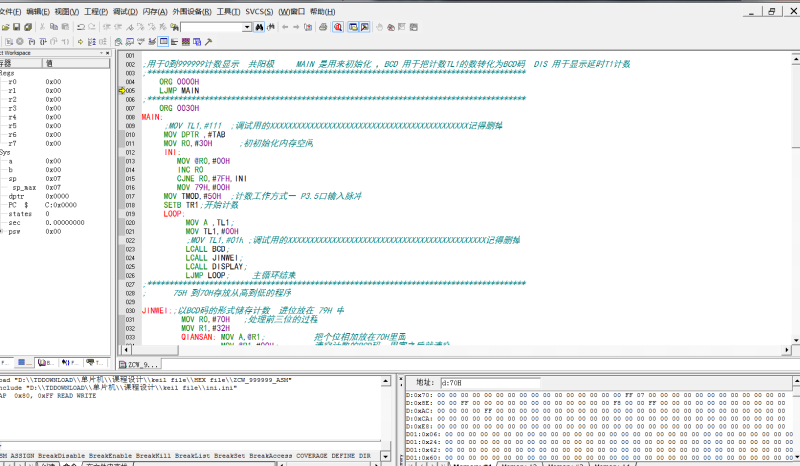Image resolution: width=800 pixels, height=466 pixels.
Task: Open the Toolbox with the hammer icon
Action: click(208, 42)
